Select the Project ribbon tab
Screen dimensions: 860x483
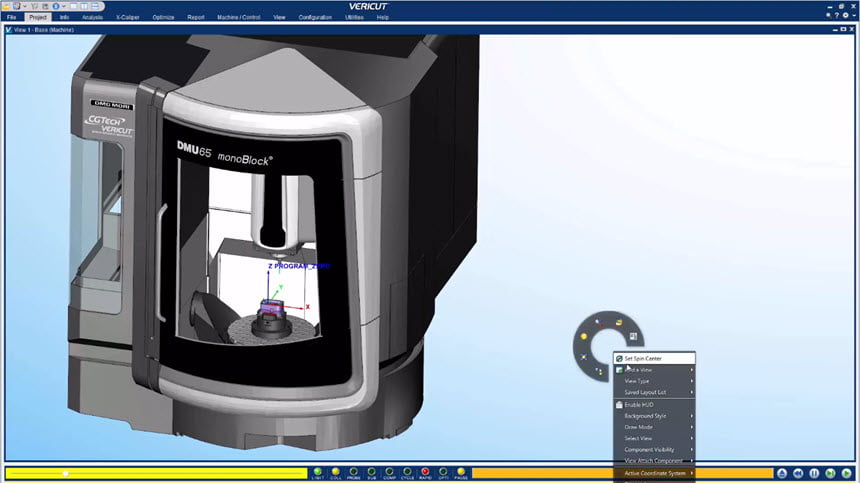(38, 18)
